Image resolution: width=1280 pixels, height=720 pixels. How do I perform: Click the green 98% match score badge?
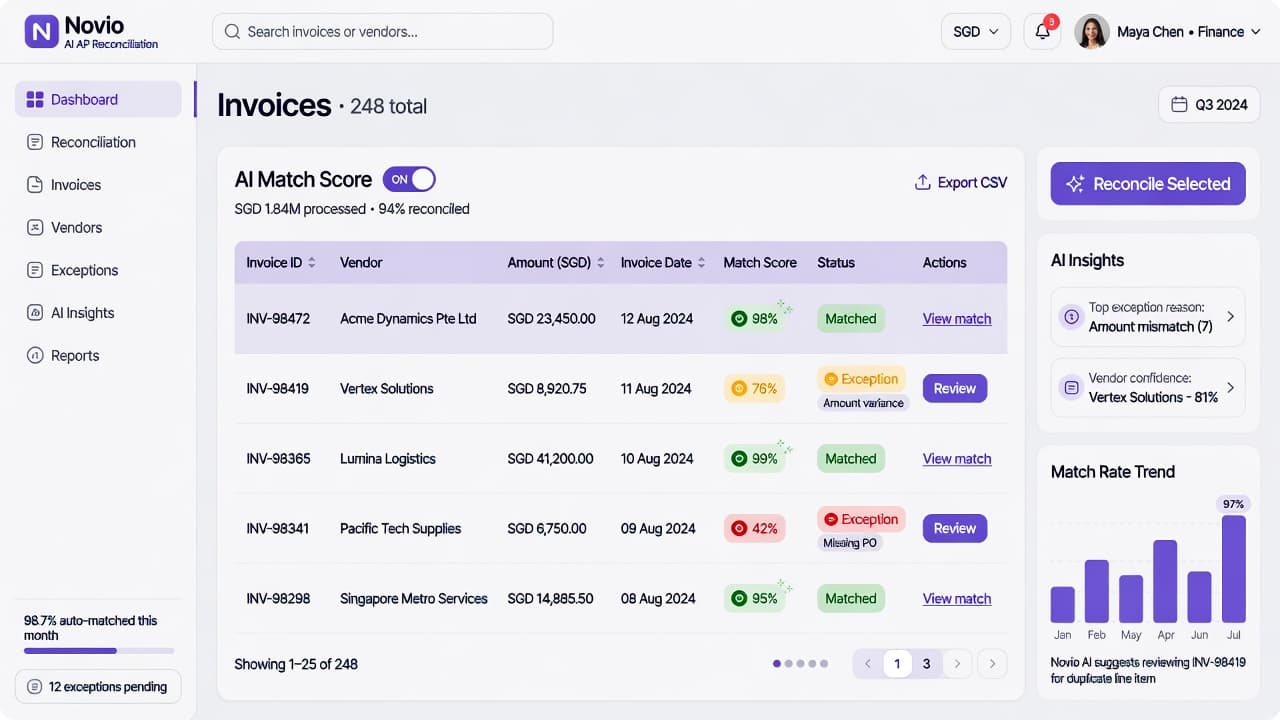click(x=755, y=319)
